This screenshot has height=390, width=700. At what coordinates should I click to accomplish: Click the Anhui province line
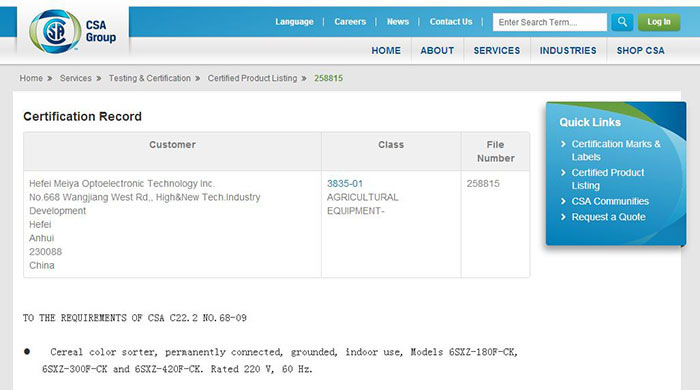[42, 238]
